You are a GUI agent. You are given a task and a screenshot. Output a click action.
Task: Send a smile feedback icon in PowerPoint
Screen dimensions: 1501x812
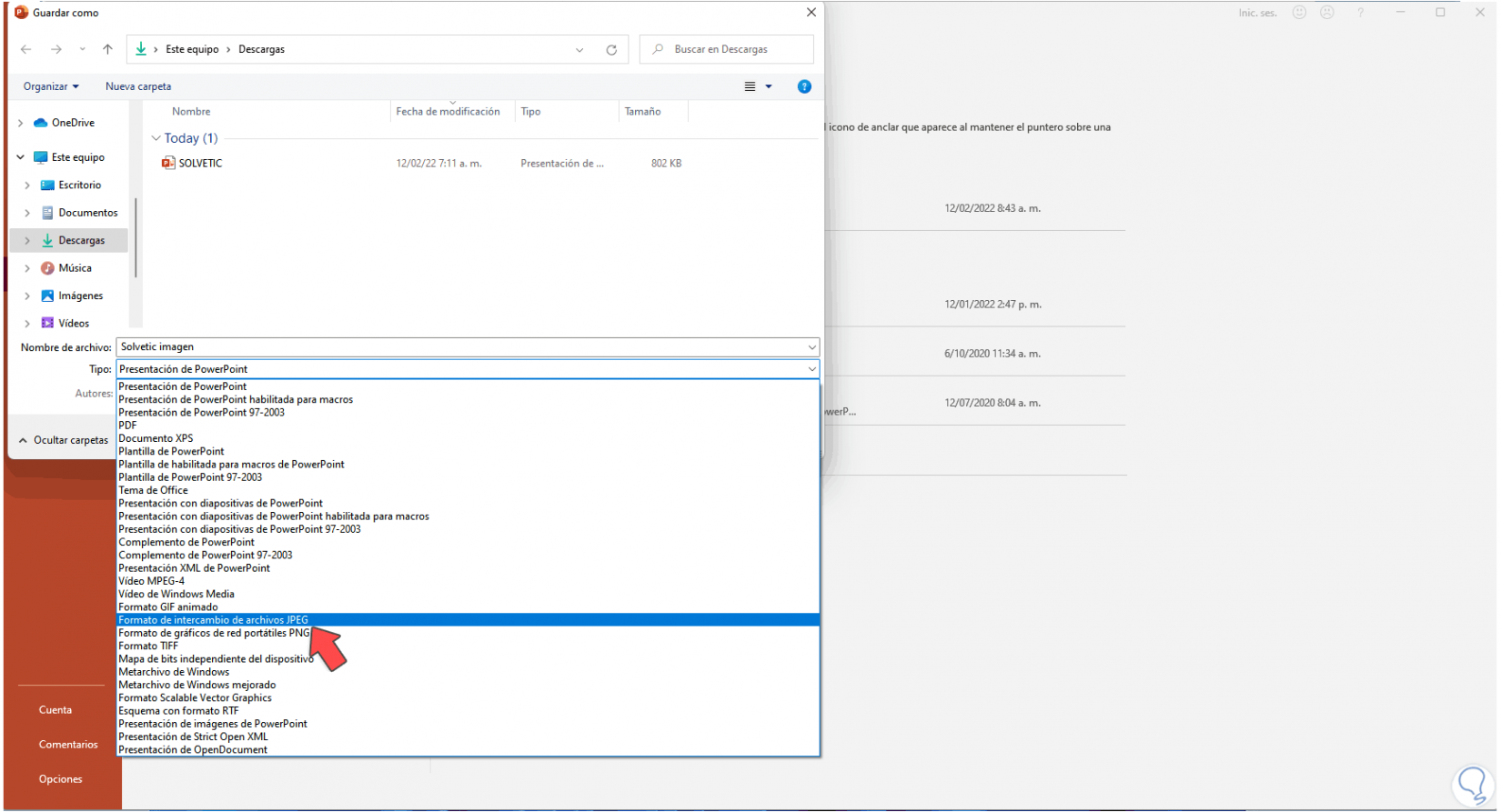pos(1299,13)
